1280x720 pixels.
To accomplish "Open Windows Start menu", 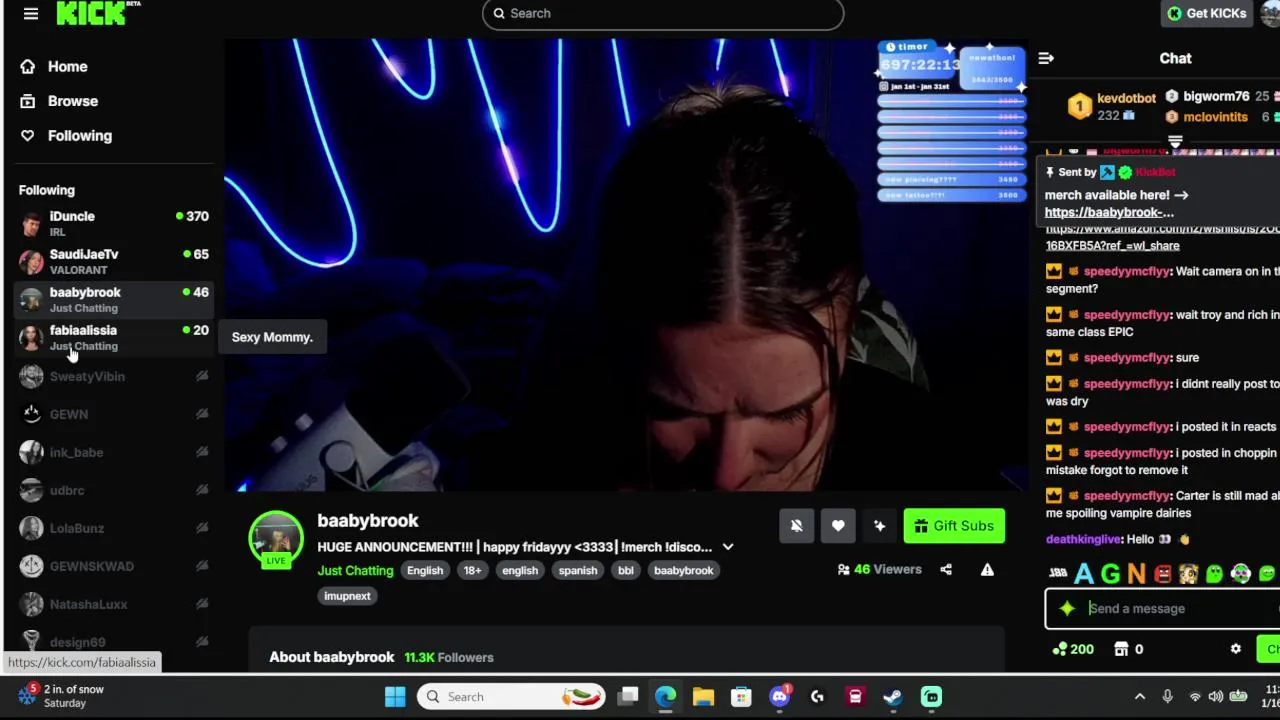I will (x=395, y=697).
